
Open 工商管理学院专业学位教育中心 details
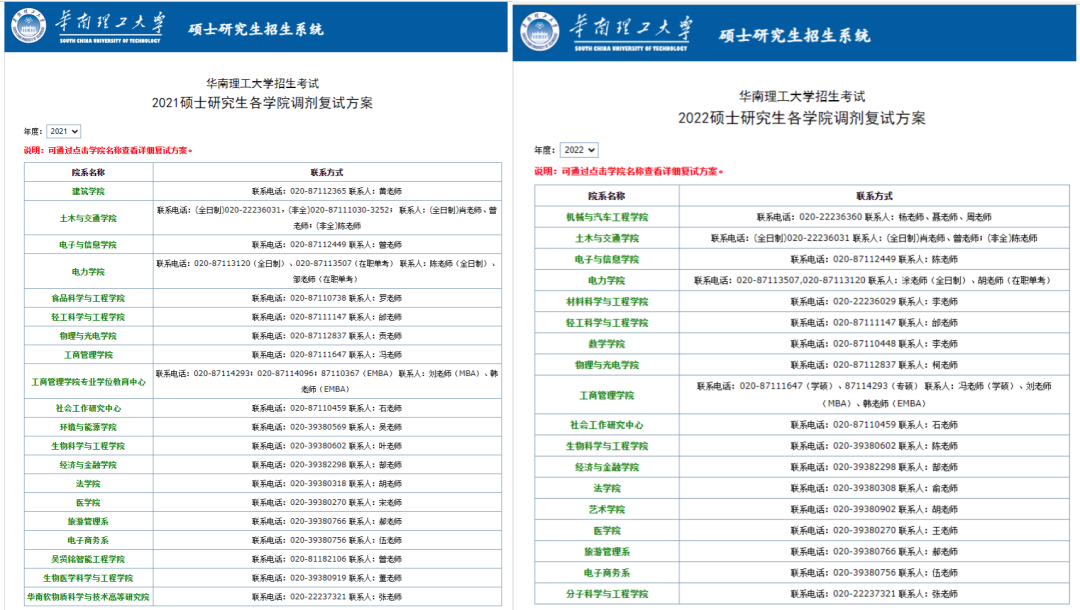click(88, 381)
